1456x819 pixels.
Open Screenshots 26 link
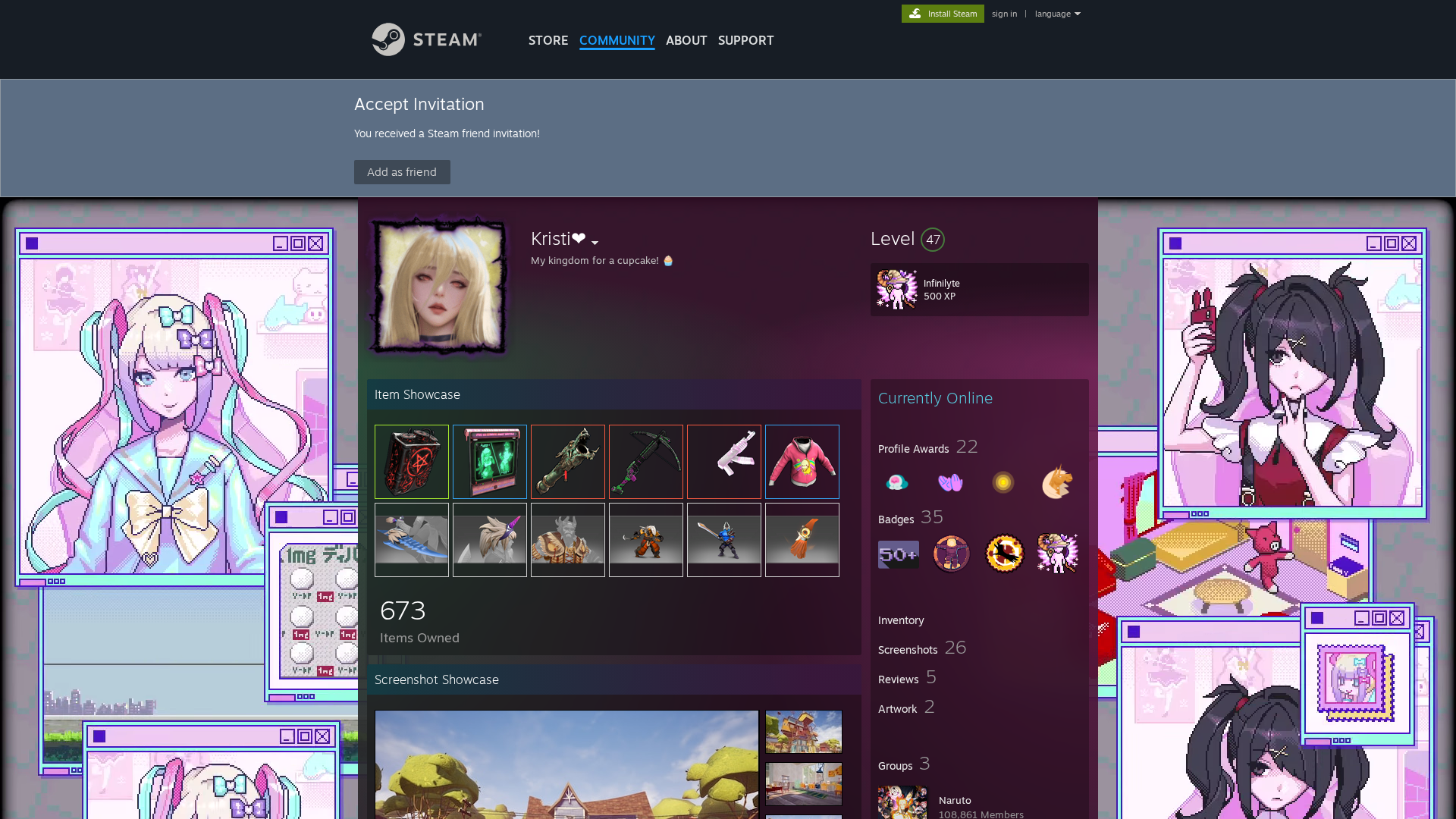click(922, 648)
